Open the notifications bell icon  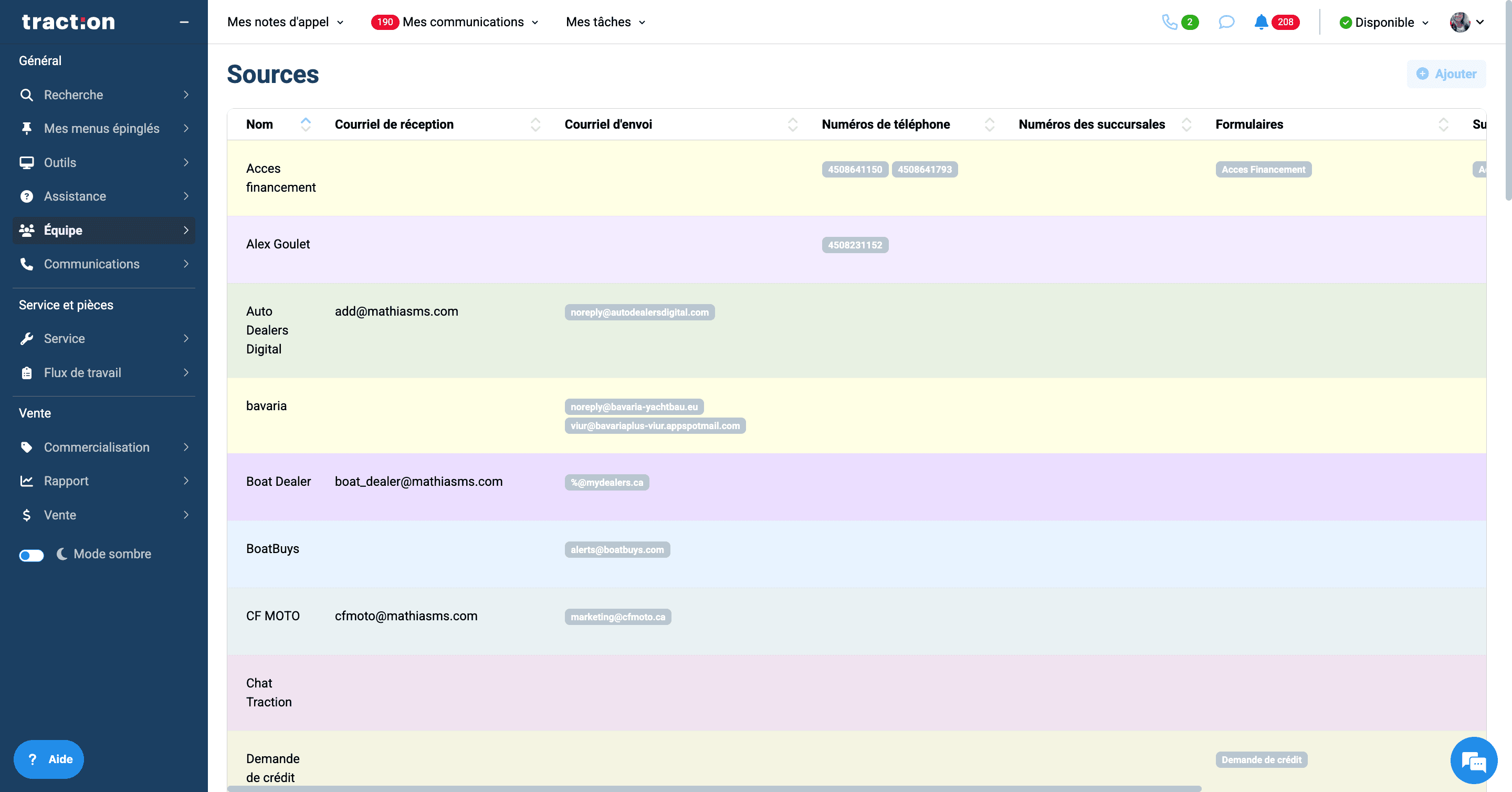pos(1261,22)
